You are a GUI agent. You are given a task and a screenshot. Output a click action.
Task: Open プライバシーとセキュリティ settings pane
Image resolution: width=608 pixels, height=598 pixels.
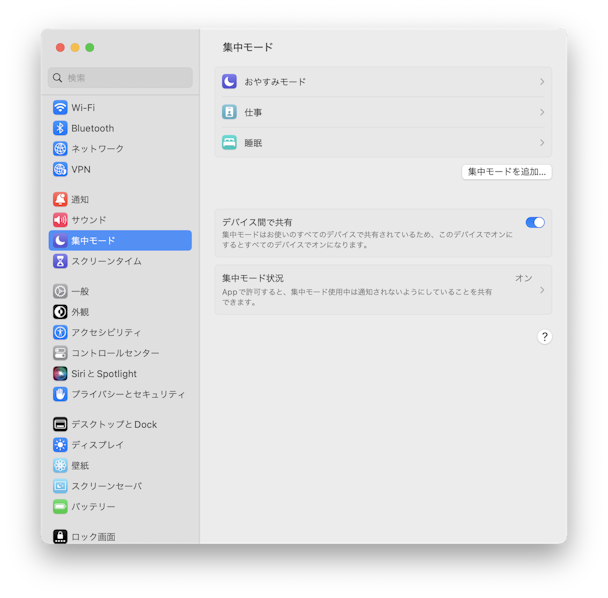[x=120, y=394]
